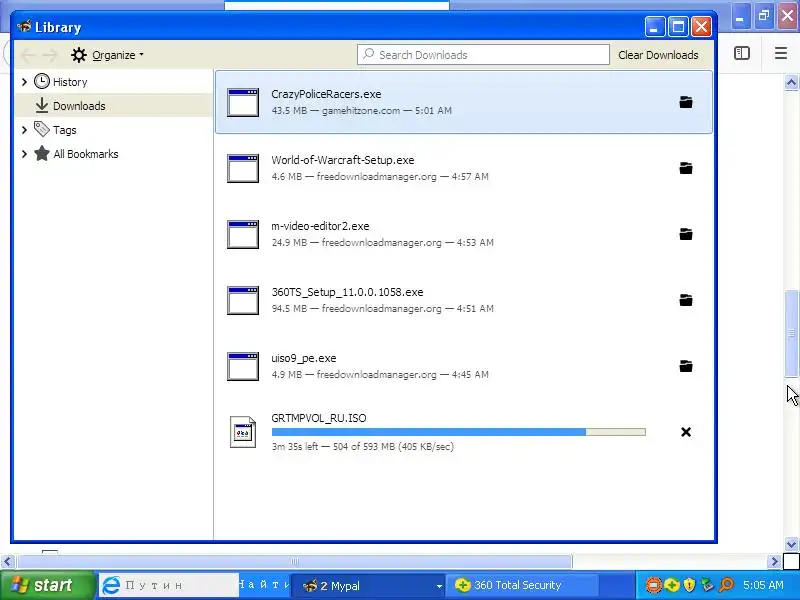Click Clear Downloads button
Image resolution: width=800 pixels, height=600 pixels.
point(658,55)
